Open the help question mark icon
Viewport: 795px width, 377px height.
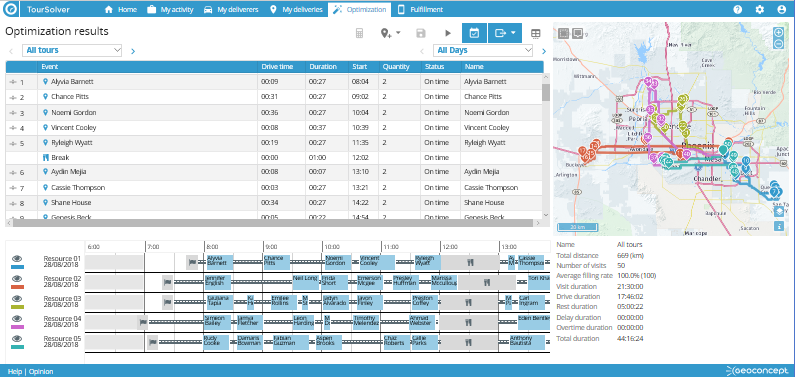point(738,9)
